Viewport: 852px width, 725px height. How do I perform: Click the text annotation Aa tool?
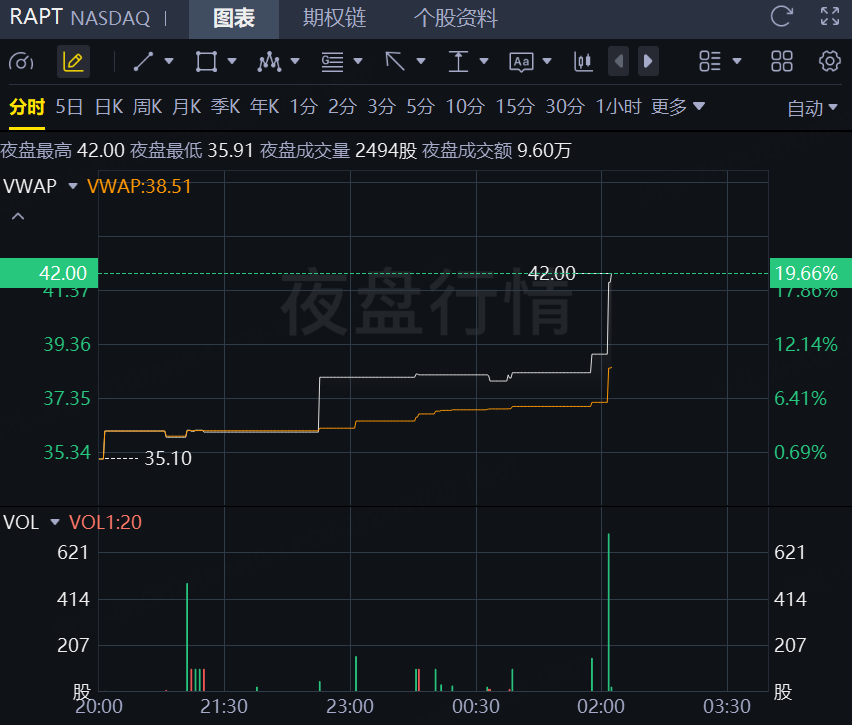(521, 62)
